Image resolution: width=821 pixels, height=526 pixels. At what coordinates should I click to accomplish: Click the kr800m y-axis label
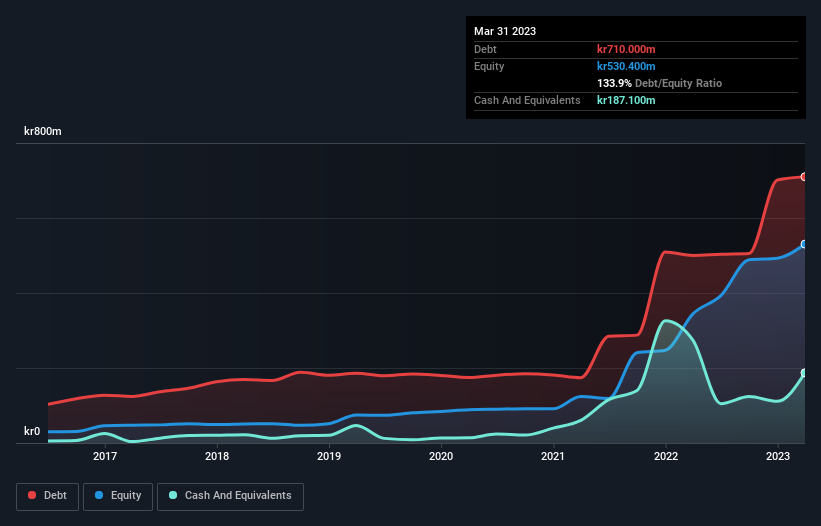tap(42, 131)
